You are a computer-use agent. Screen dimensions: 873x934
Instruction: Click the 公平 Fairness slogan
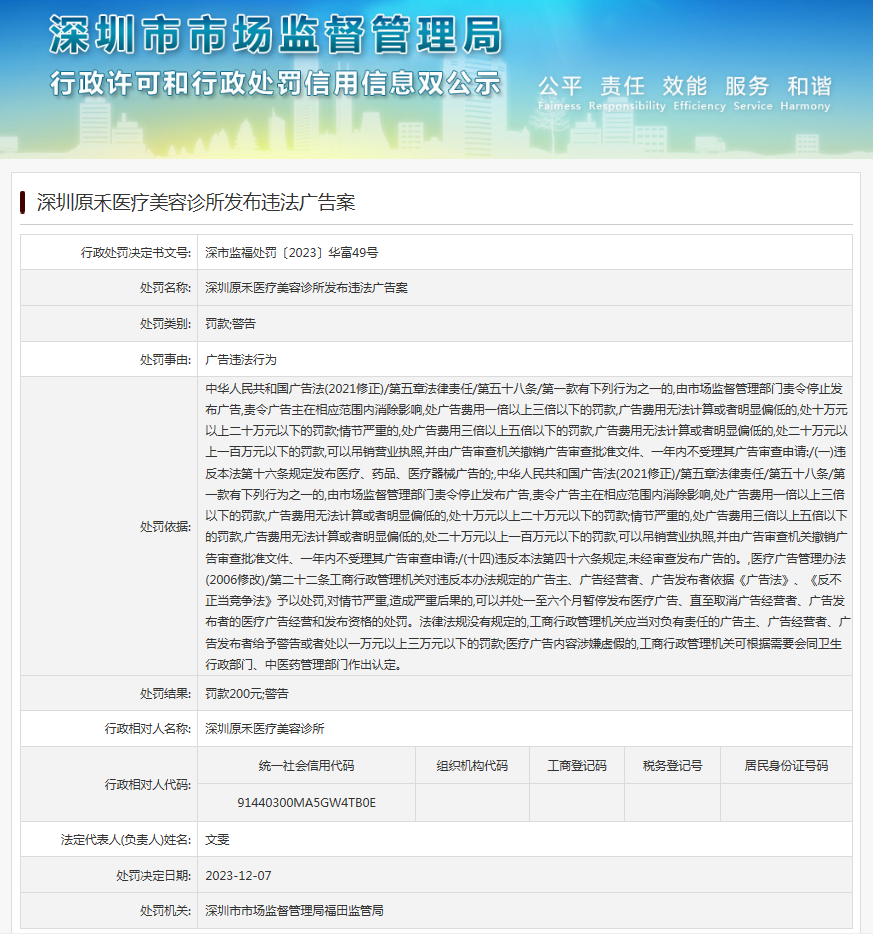pyautogui.click(x=559, y=94)
